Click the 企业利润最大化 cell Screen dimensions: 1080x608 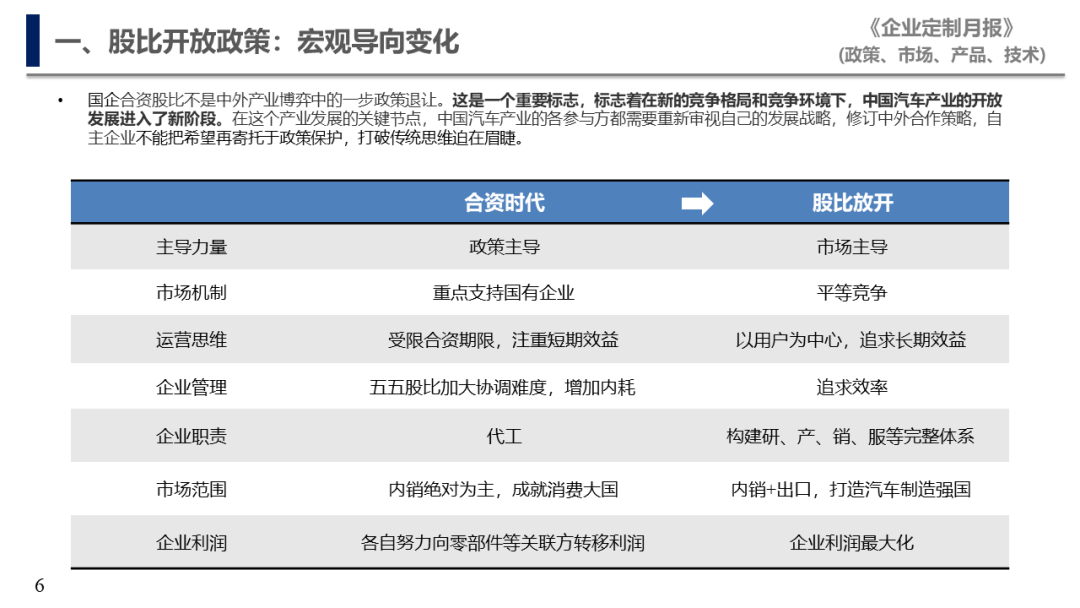click(852, 543)
